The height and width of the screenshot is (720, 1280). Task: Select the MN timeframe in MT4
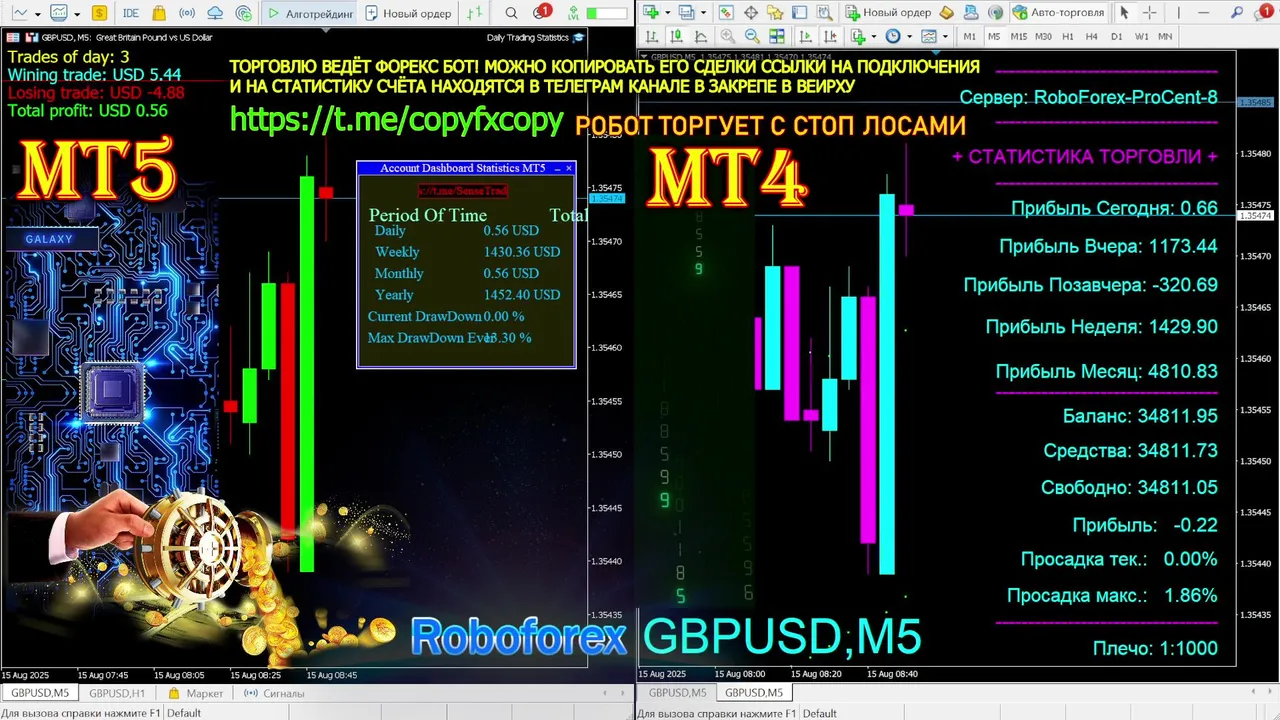point(1165,36)
